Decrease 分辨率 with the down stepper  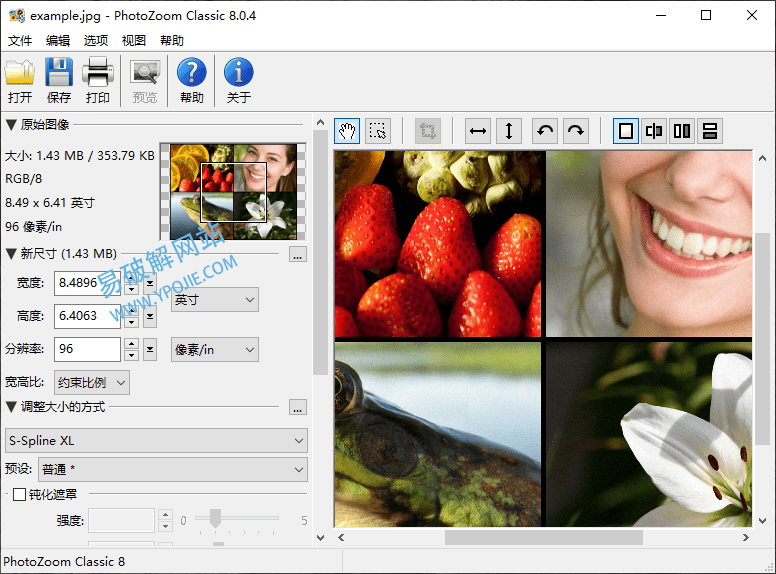pos(131,355)
